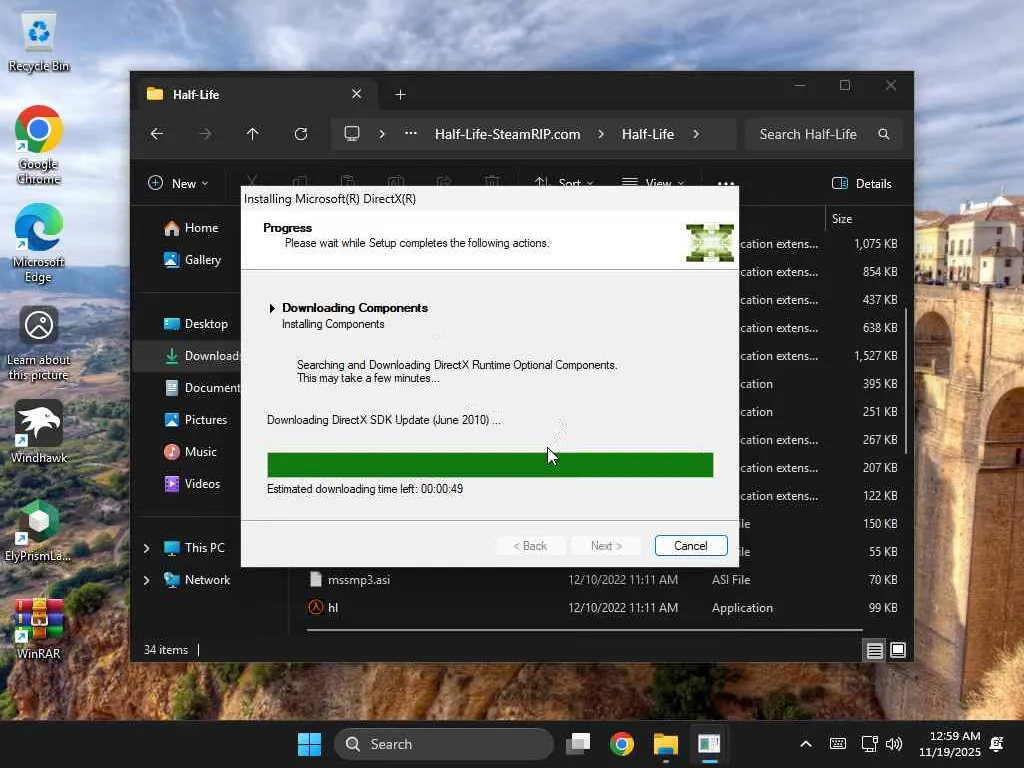Click the horizontal scrollbar in file list
The height and width of the screenshot is (768, 1024).
pos(584,630)
